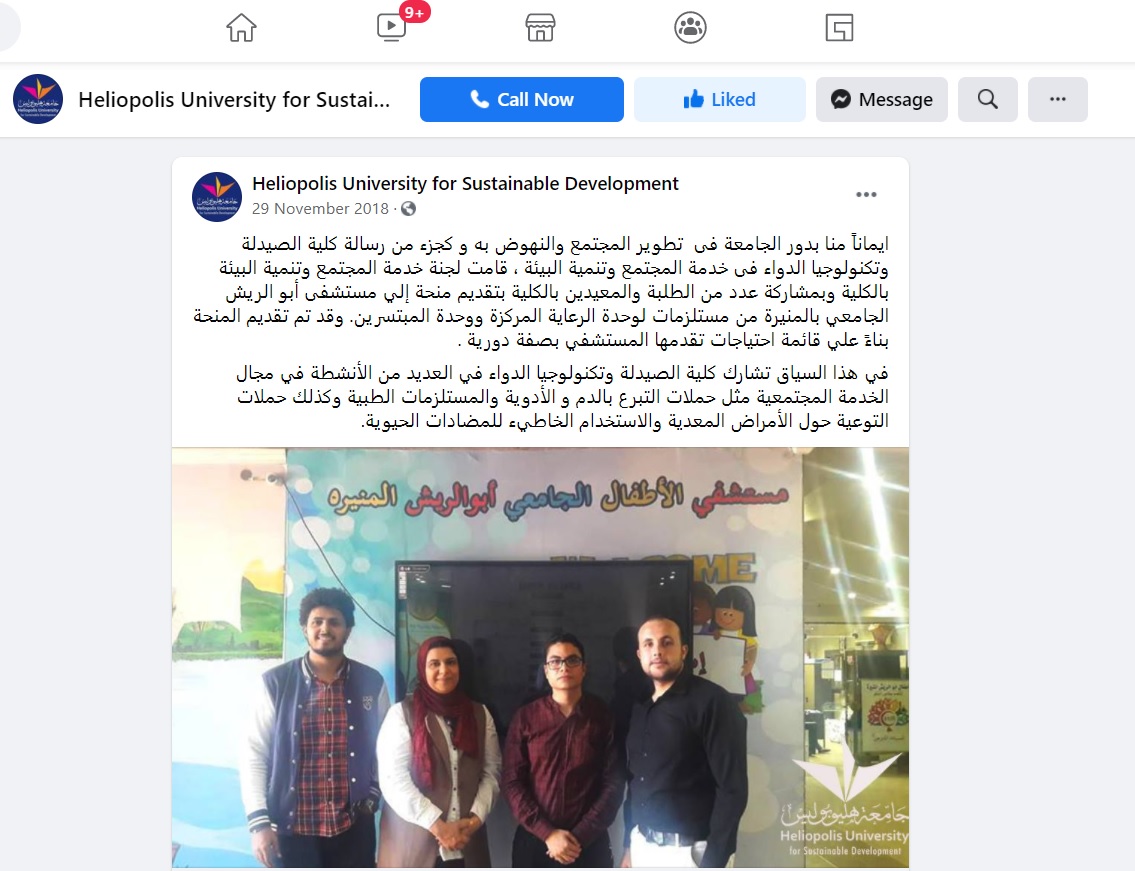Click the truncated page title in header
The height and width of the screenshot is (871, 1135).
pyautogui.click(x=234, y=99)
